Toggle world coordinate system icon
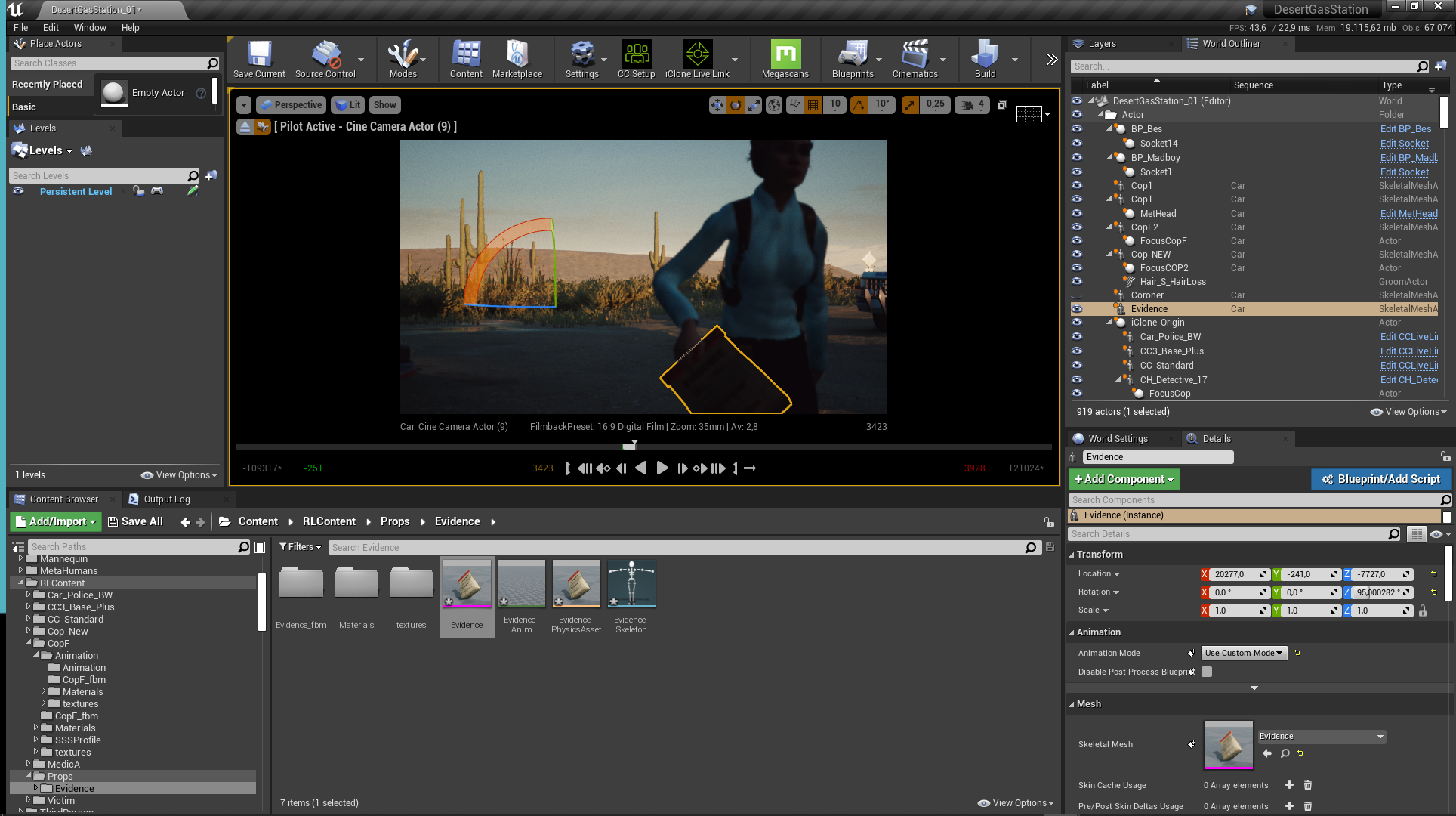Screen dimensions: 1456x816 point(774,105)
